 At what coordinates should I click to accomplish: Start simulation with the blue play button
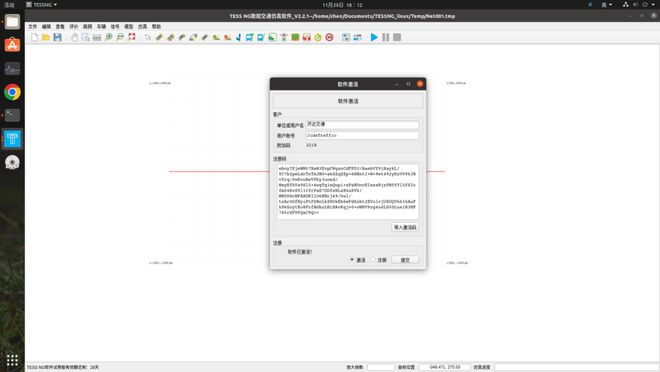tap(374, 37)
